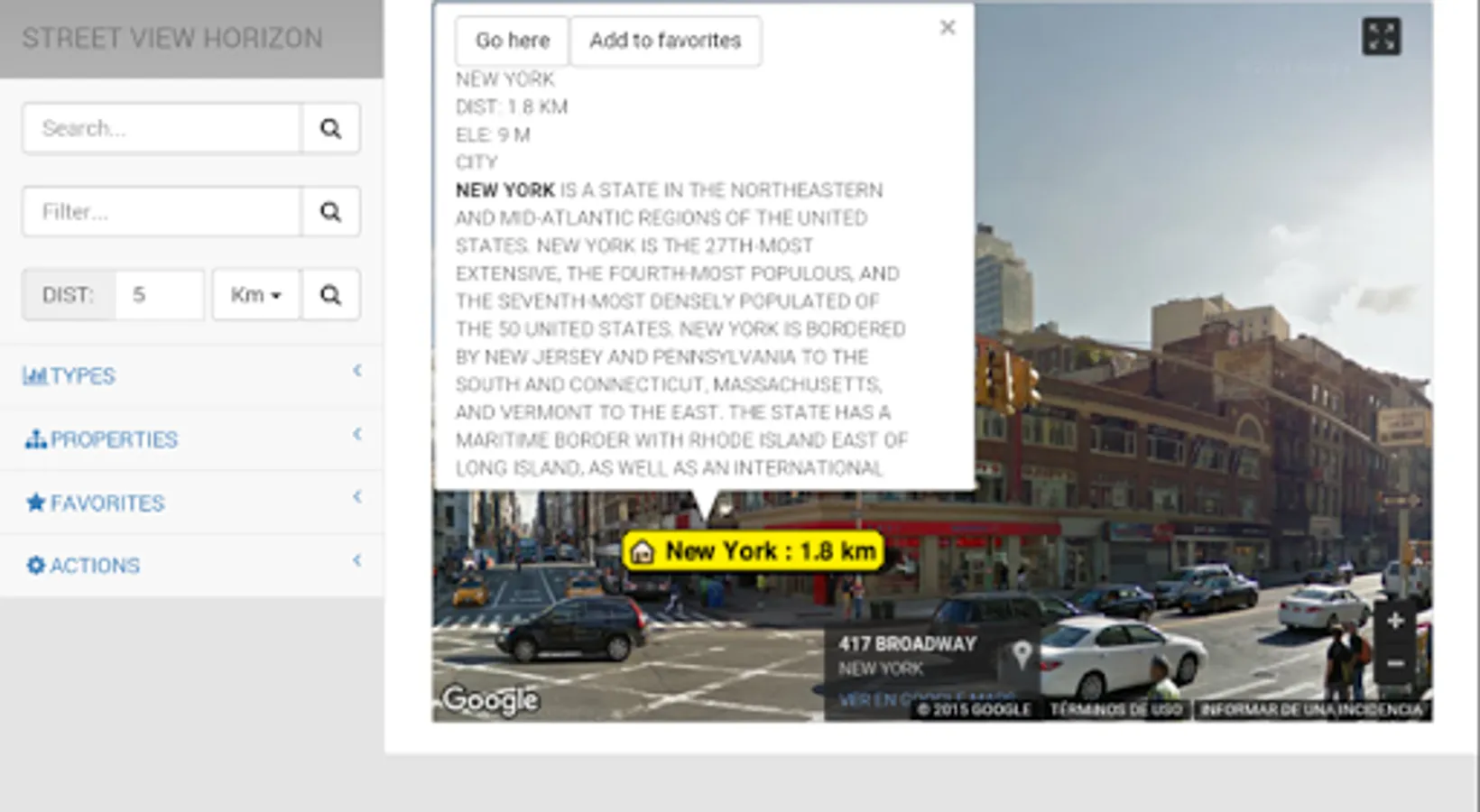Click the magnifier button beside Filter field

coord(330,211)
